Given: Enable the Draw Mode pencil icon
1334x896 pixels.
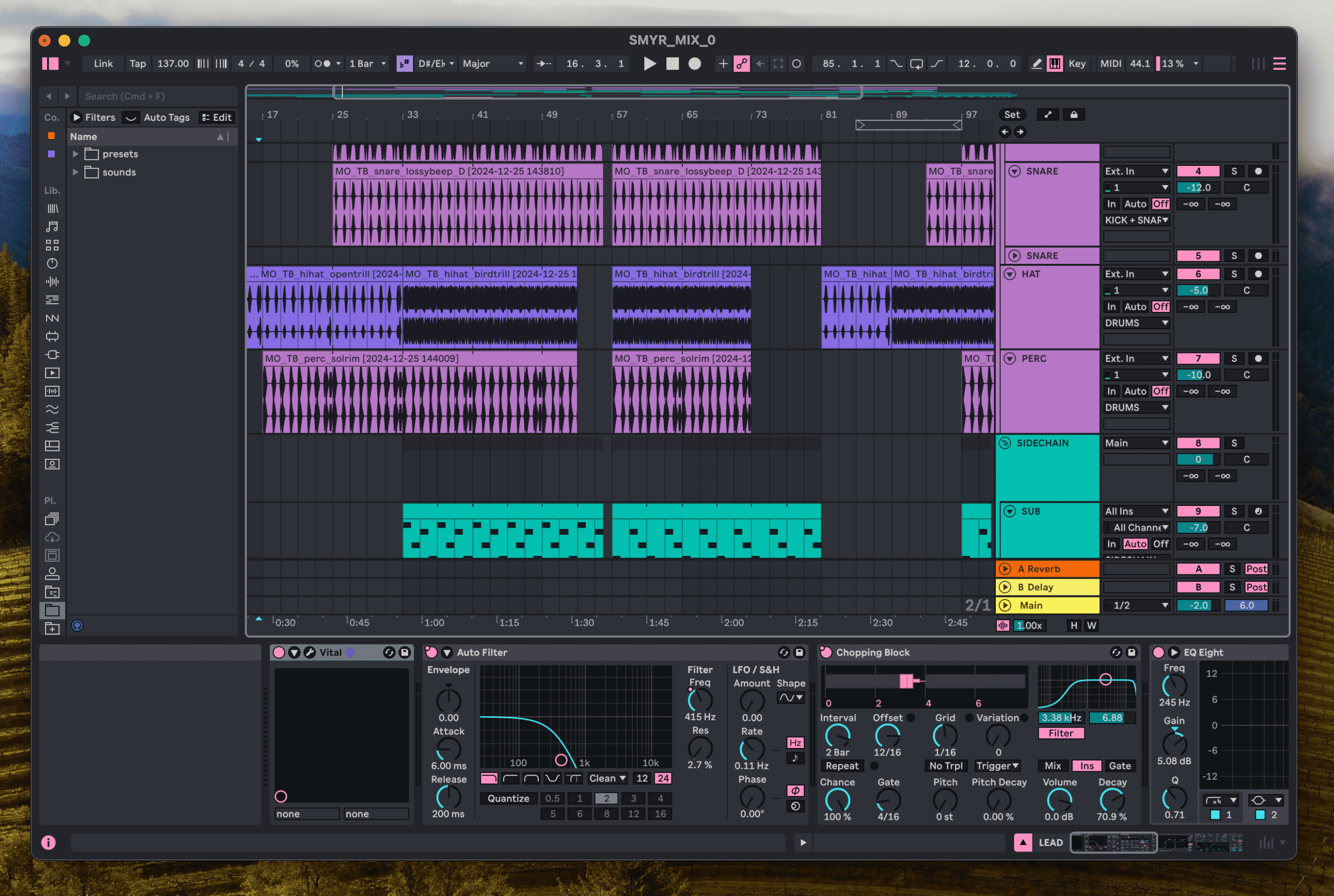Looking at the screenshot, I should pos(1036,63).
